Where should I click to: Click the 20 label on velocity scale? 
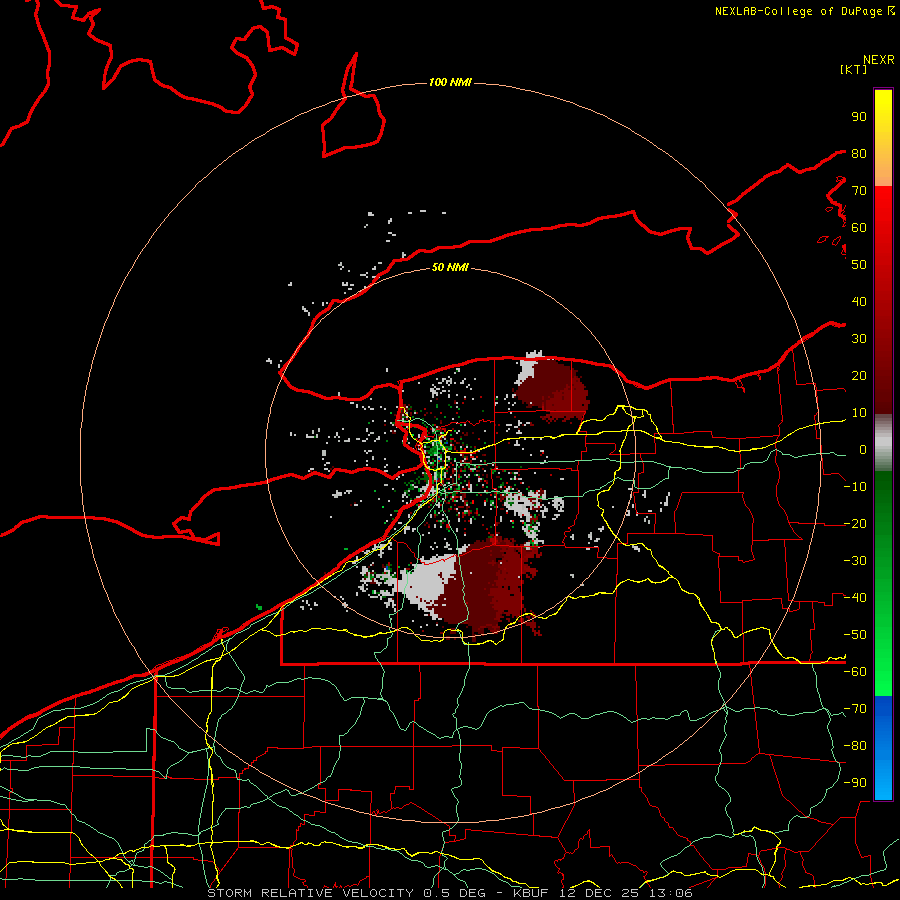(859, 376)
